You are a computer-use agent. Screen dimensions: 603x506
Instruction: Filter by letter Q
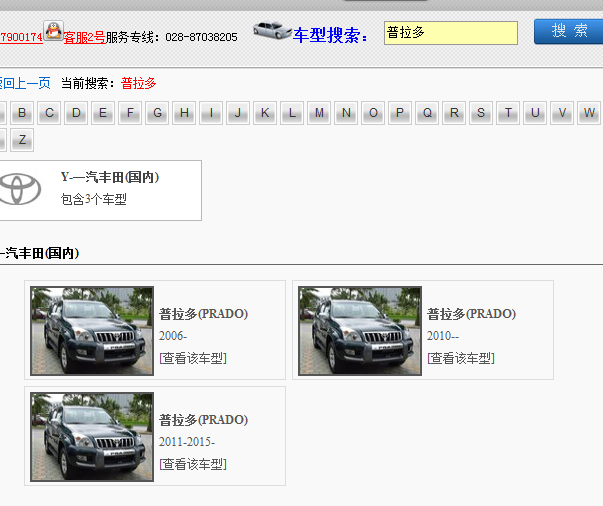coord(427,113)
